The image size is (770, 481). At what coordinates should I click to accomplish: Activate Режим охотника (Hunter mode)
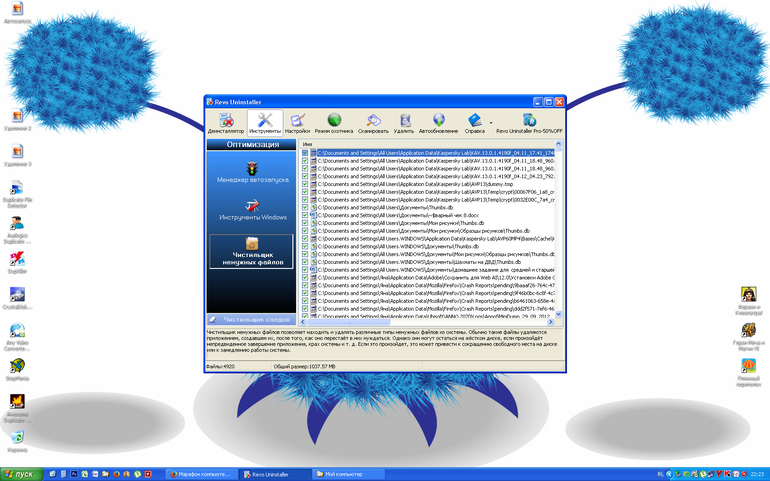[x=334, y=123]
